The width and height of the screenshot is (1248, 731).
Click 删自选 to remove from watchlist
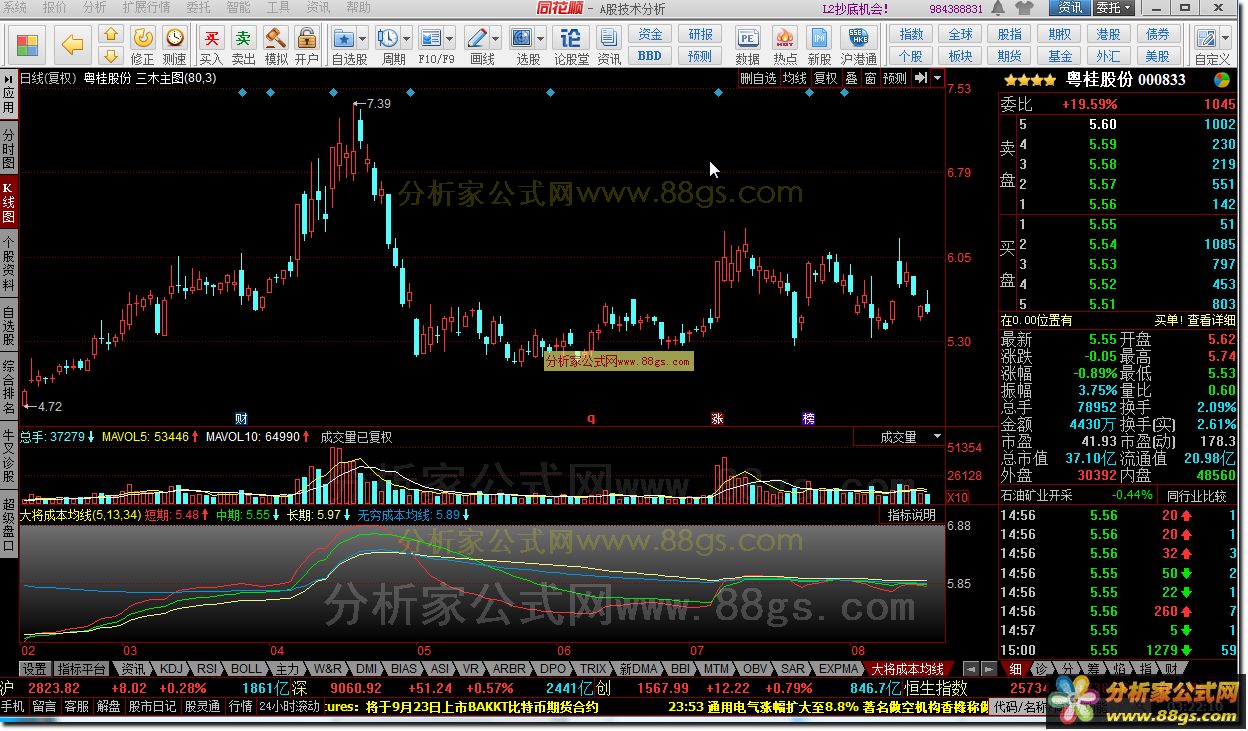coord(758,78)
